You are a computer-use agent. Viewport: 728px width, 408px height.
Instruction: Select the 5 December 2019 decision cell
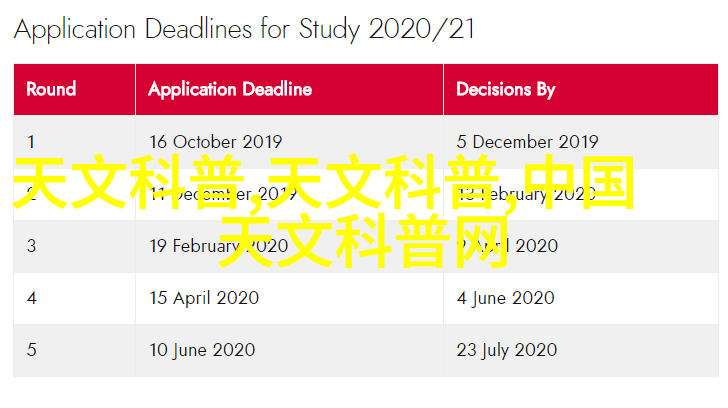(x=581, y=142)
